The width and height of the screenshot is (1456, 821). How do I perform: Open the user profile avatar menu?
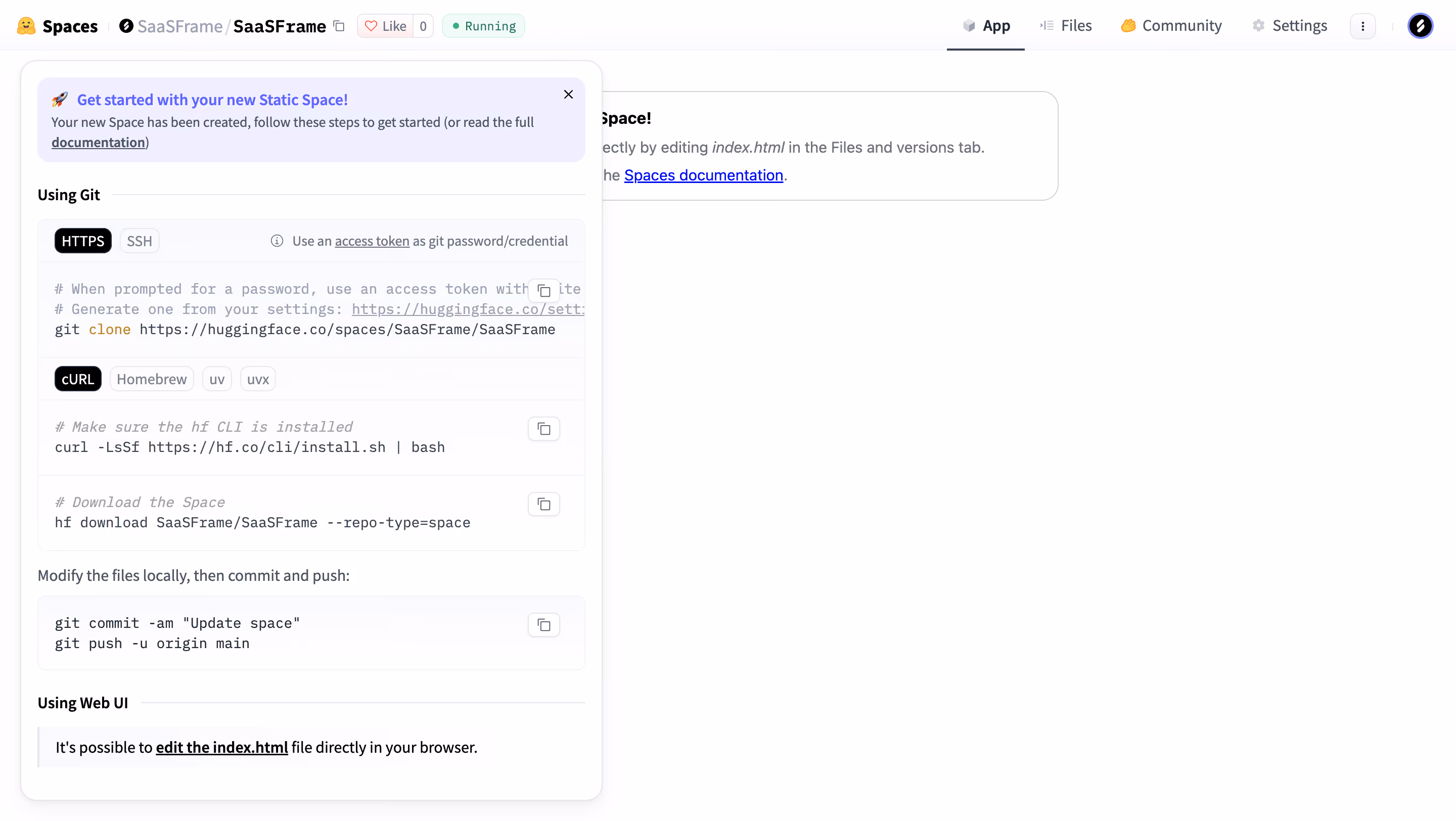tap(1420, 26)
